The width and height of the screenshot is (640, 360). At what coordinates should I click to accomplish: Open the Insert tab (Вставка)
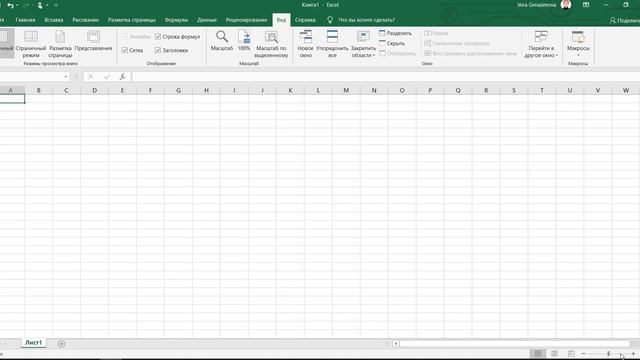click(54, 20)
